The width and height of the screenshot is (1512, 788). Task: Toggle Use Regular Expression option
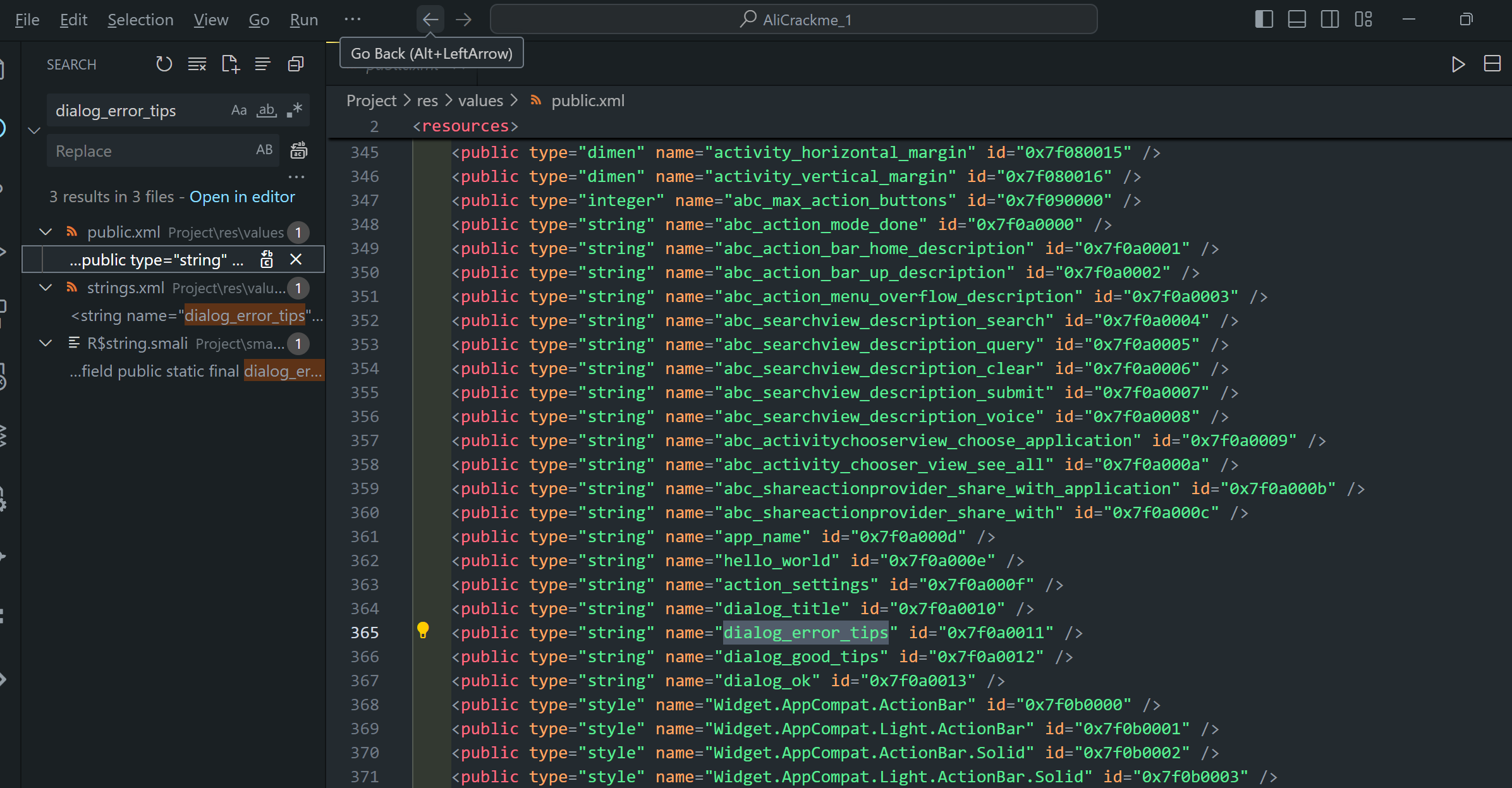[295, 110]
